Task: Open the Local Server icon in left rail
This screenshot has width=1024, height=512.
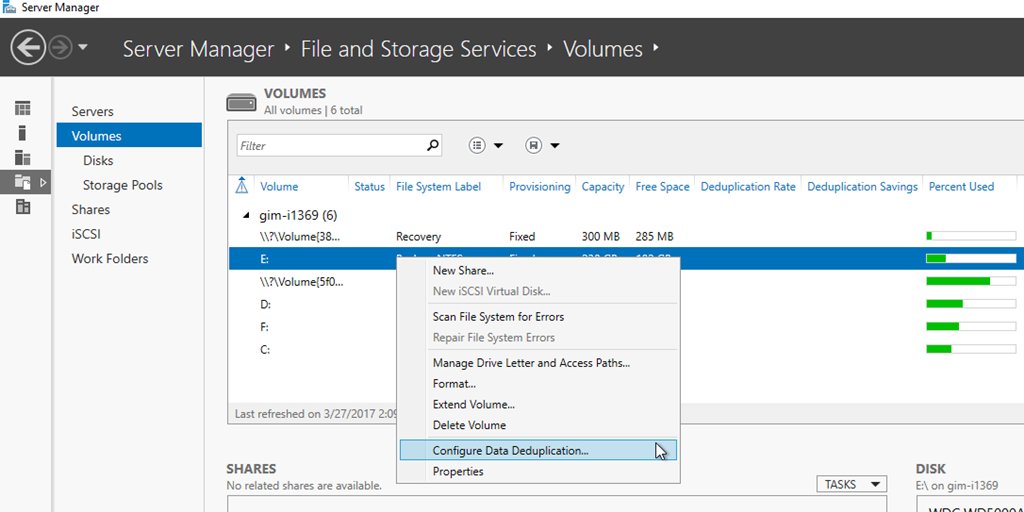Action: (x=23, y=133)
